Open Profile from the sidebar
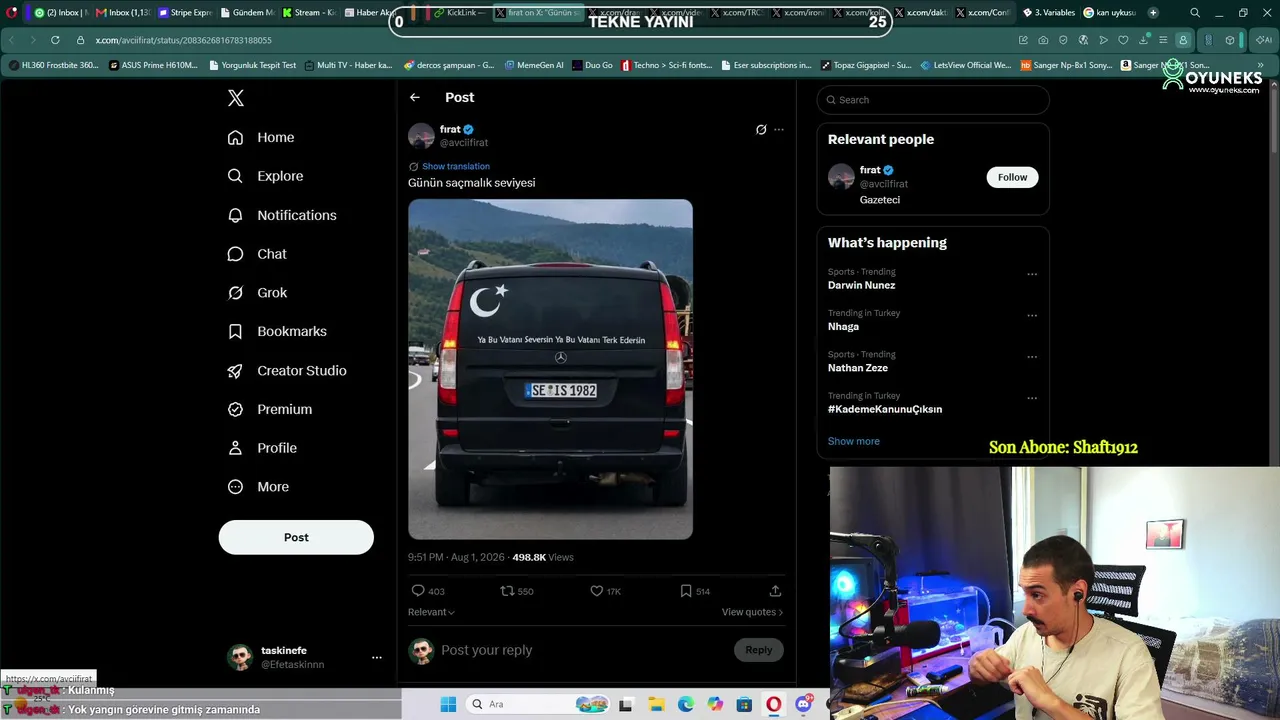1280x720 pixels. pos(262,448)
